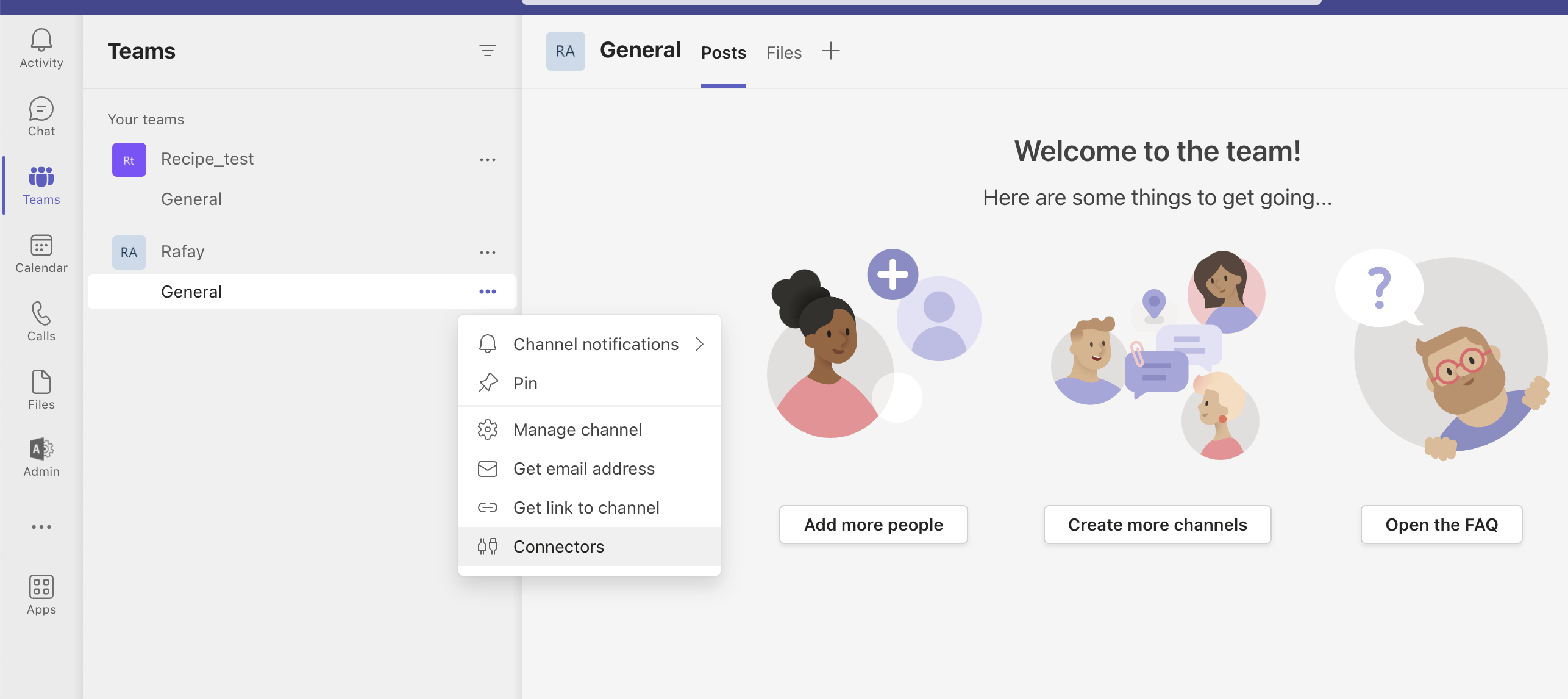Choose Pin from the channel menu
This screenshot has width=1568, height=699.
pyautogui.click(x=590, y=383)
